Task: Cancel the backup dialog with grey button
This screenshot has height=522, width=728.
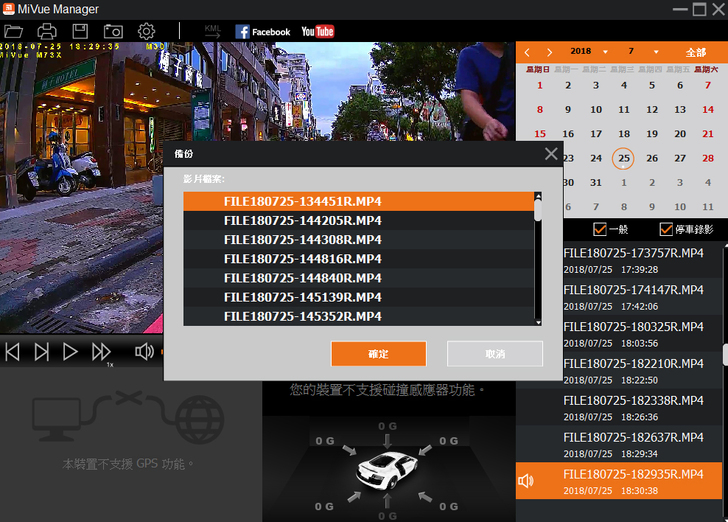Action: tap(495, 354)
